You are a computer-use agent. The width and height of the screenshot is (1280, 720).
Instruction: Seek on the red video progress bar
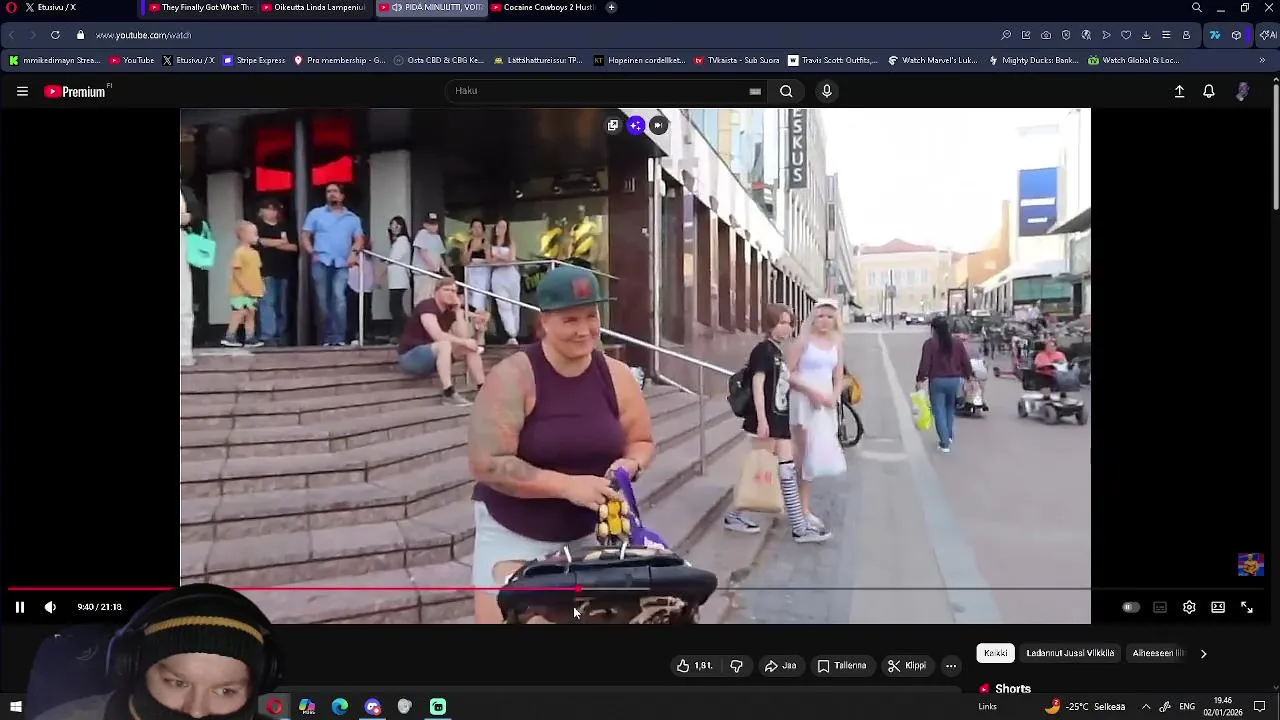tap(635, 589)
